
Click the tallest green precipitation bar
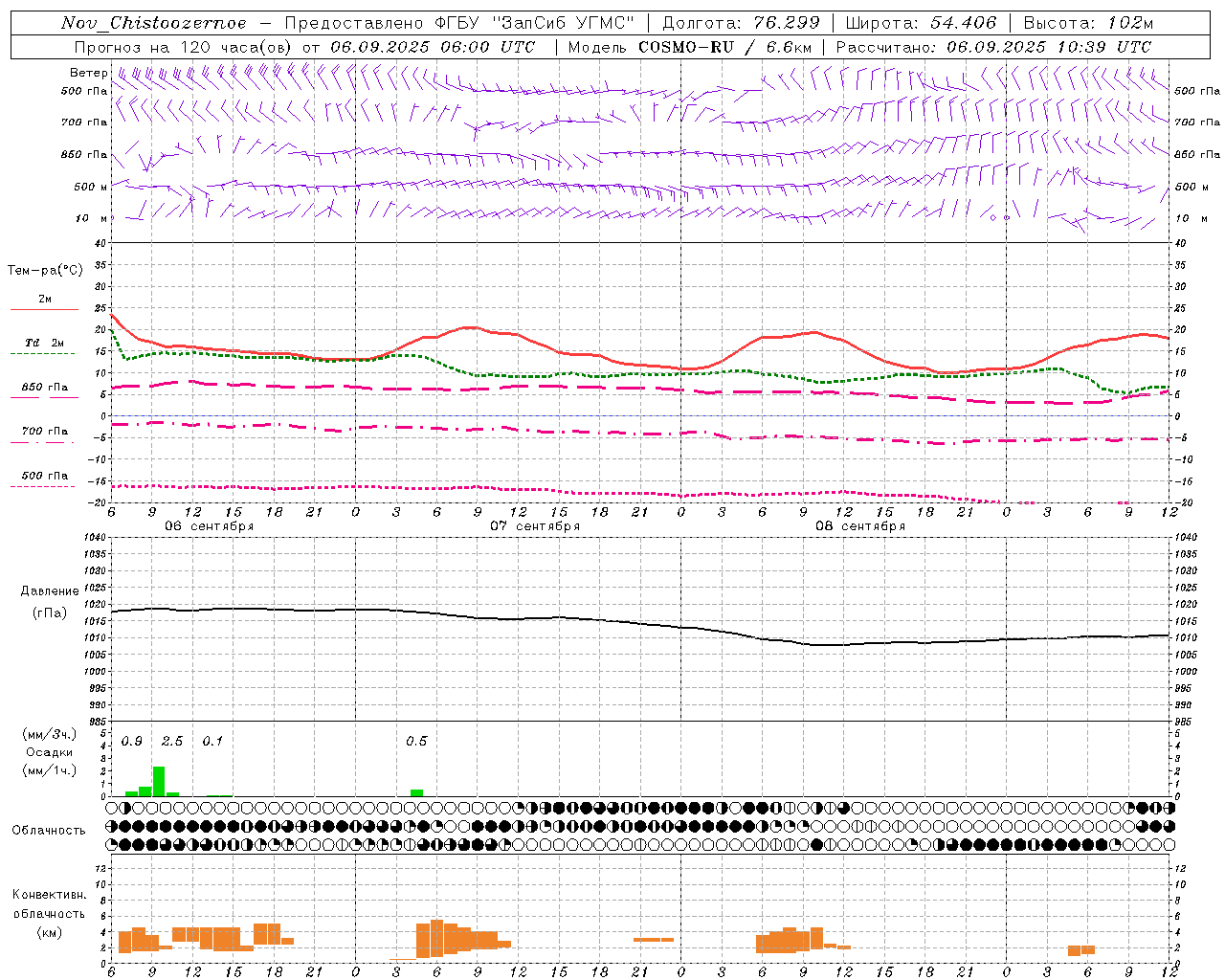159,782
